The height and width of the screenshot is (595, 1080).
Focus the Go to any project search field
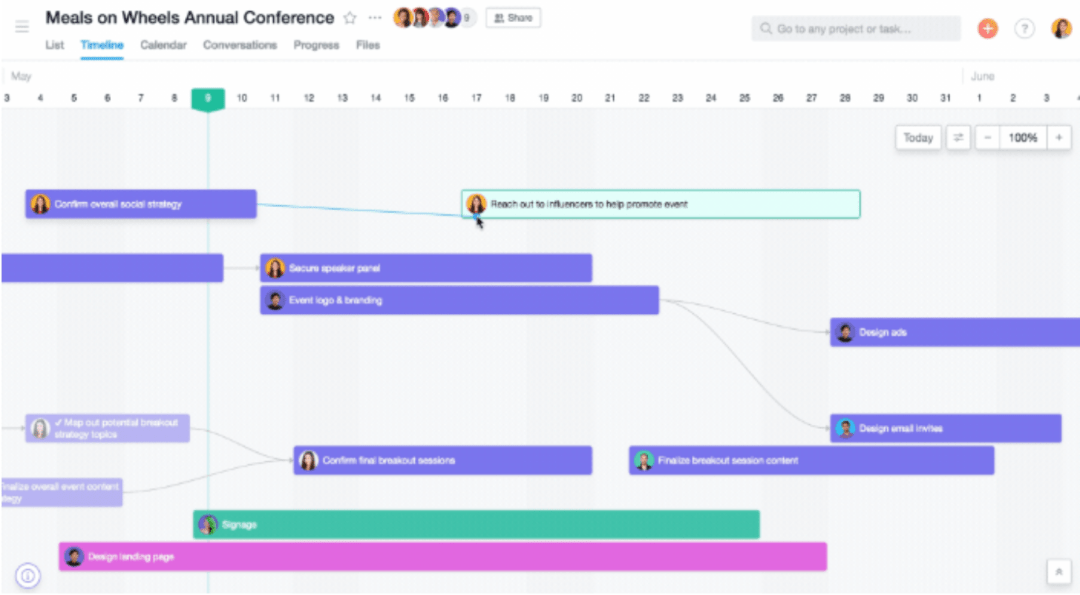coord(856,29)
